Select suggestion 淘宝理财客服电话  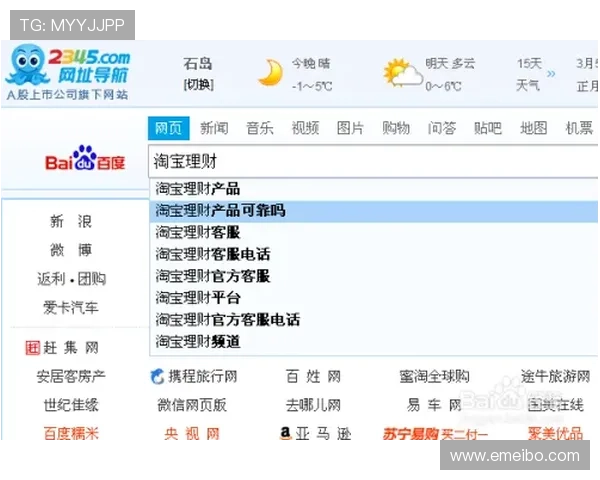point(374,254)
